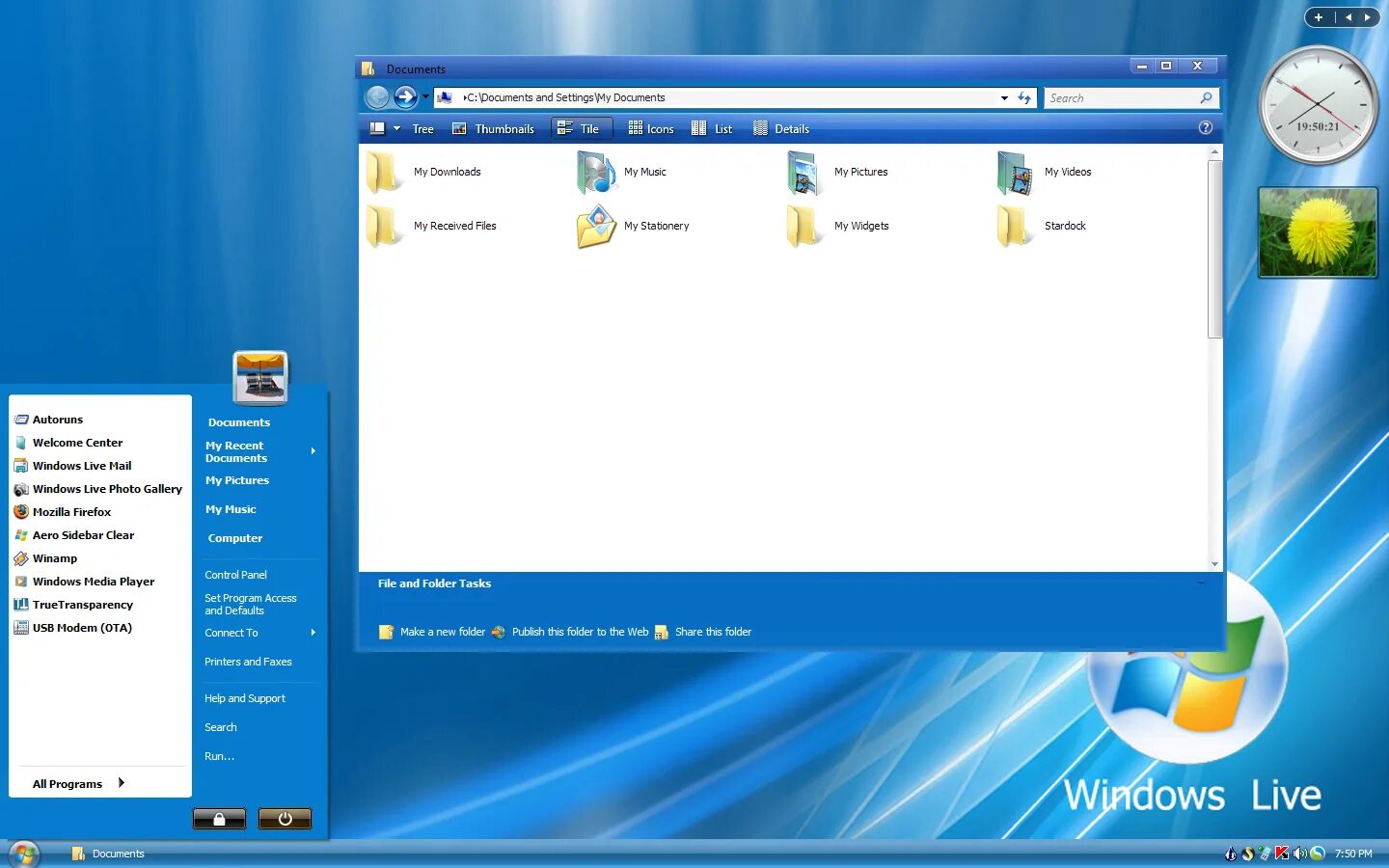1389x868 pixels.
Task: Toggle the Tile view button
Action: (x=581, y=128)
